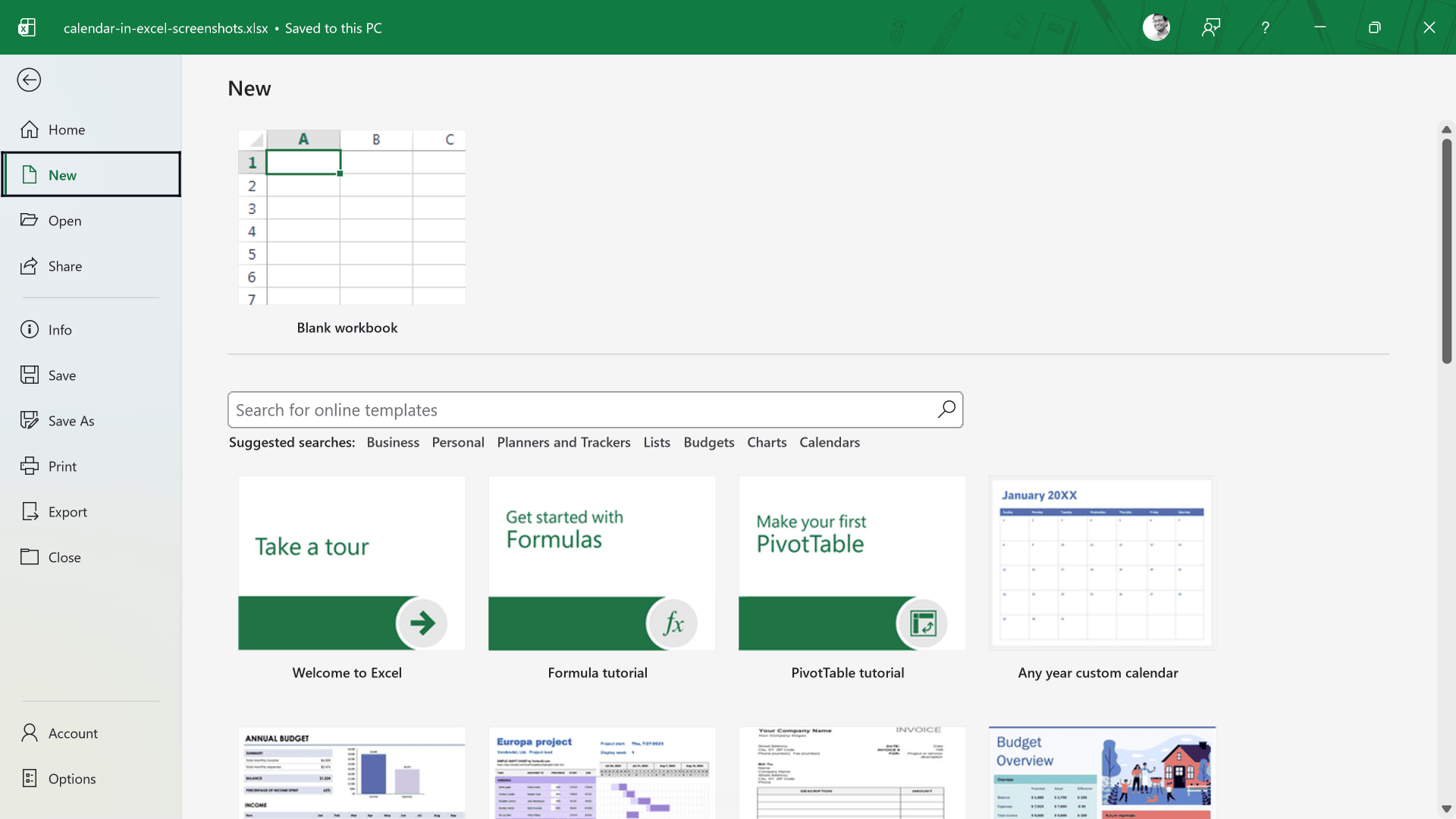Click the Calendars suggested search link

[830, 442]
